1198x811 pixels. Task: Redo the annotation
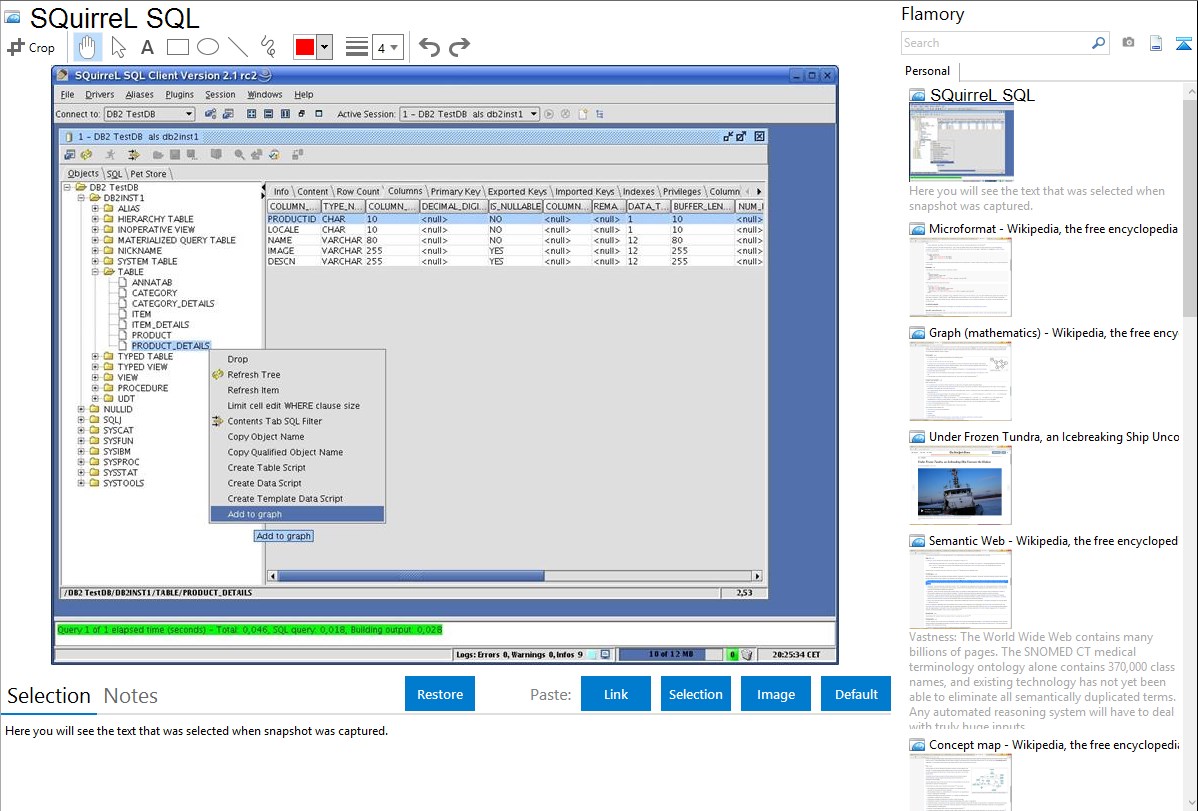(x=459, y=47)
